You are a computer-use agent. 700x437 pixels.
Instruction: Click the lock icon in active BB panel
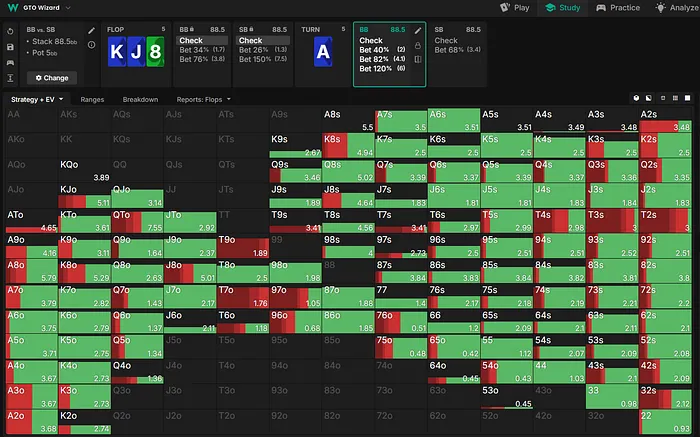(x=417, y=45)
